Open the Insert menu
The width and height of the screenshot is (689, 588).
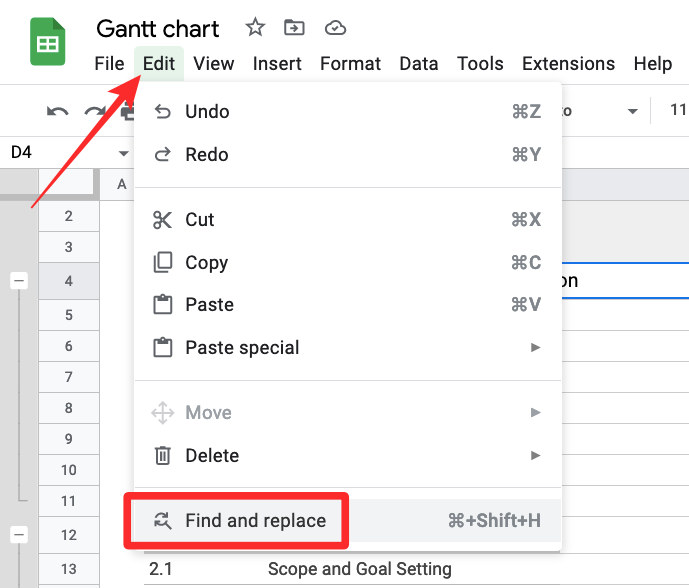(277, 63)
